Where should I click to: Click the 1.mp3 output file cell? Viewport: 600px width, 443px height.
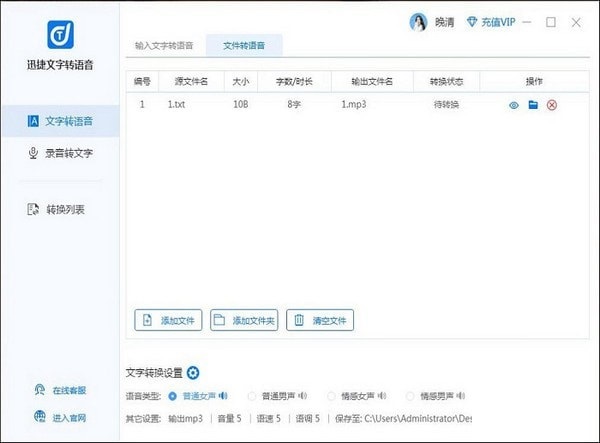354,104
